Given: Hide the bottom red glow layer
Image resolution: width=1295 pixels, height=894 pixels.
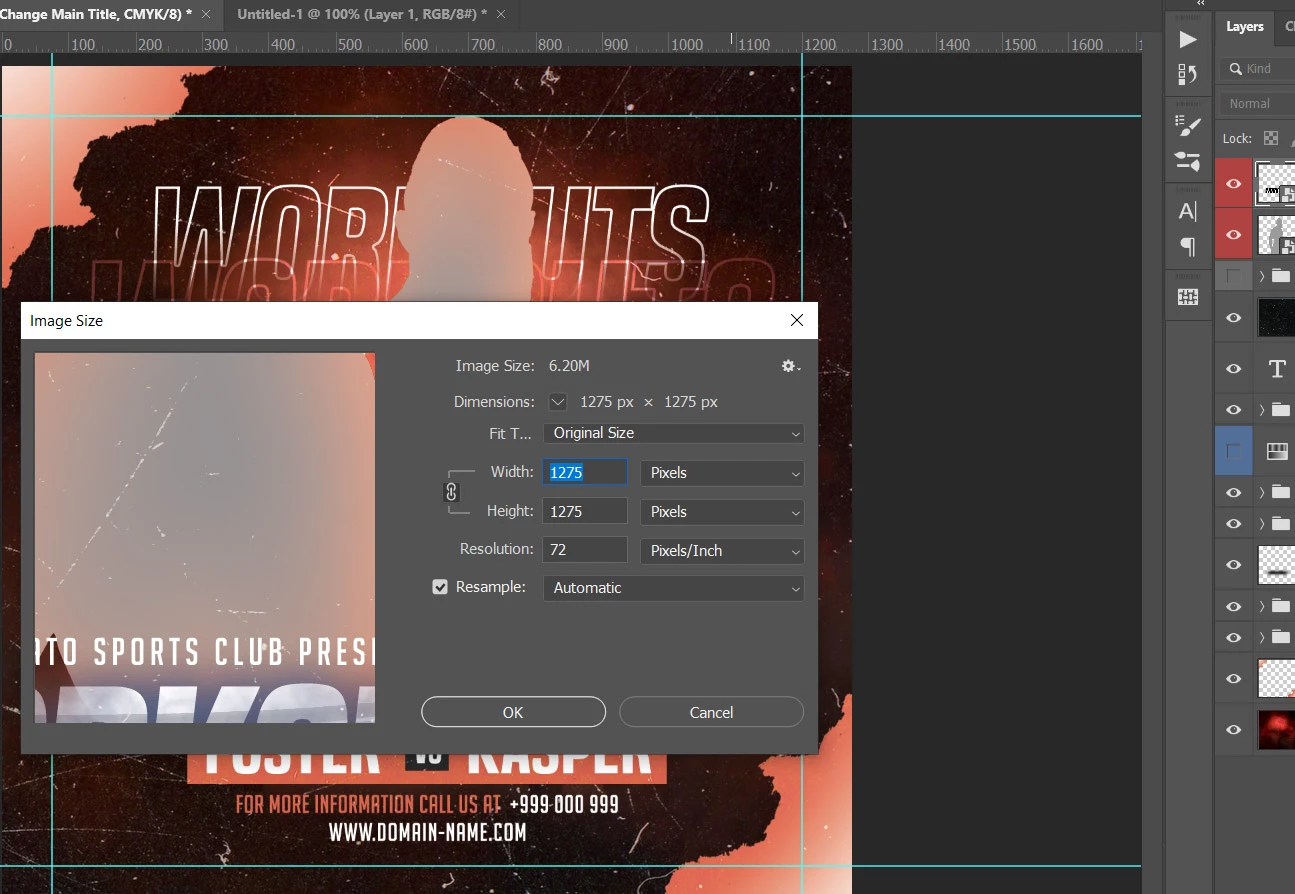Looking at the screenshot, I should pyautogui.click(x=1234, y=730).
